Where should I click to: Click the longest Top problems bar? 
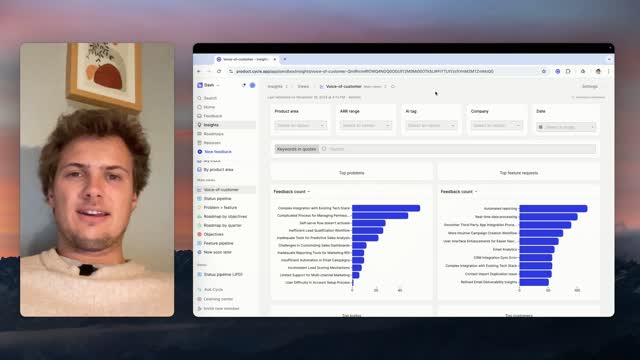(x=386, y=208)
